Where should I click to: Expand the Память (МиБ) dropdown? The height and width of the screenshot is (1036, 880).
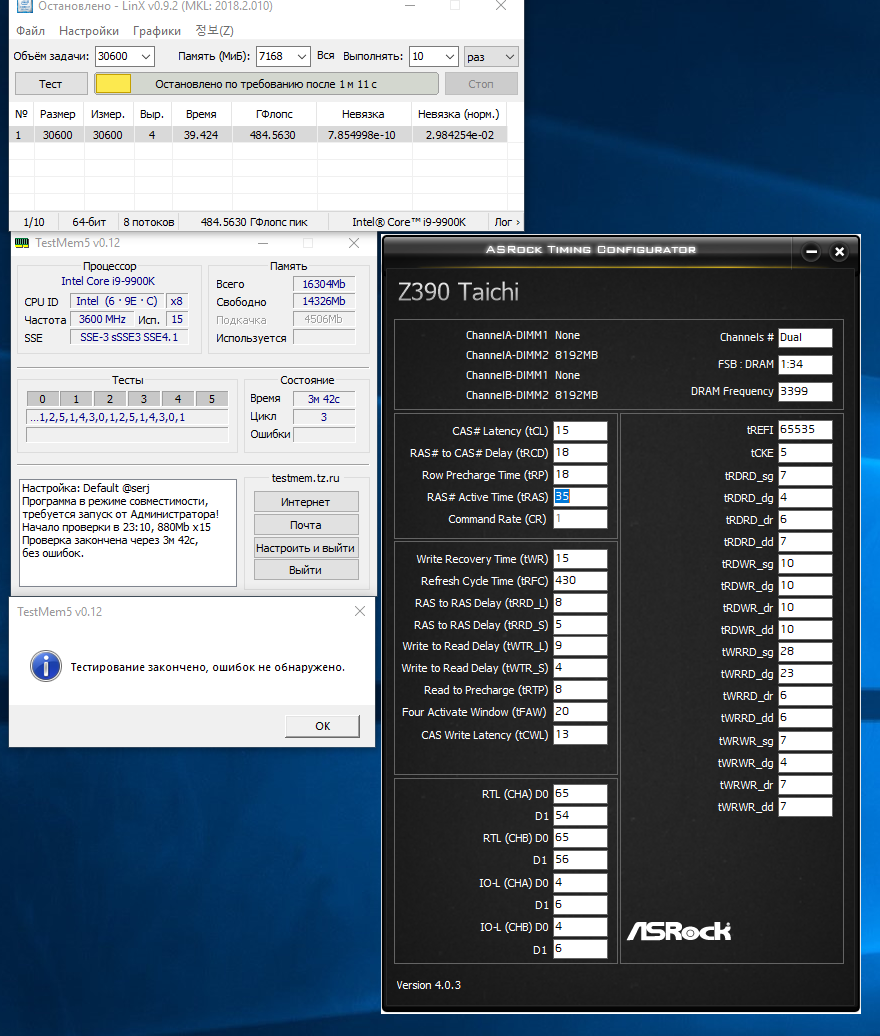(x=301, y=57)
